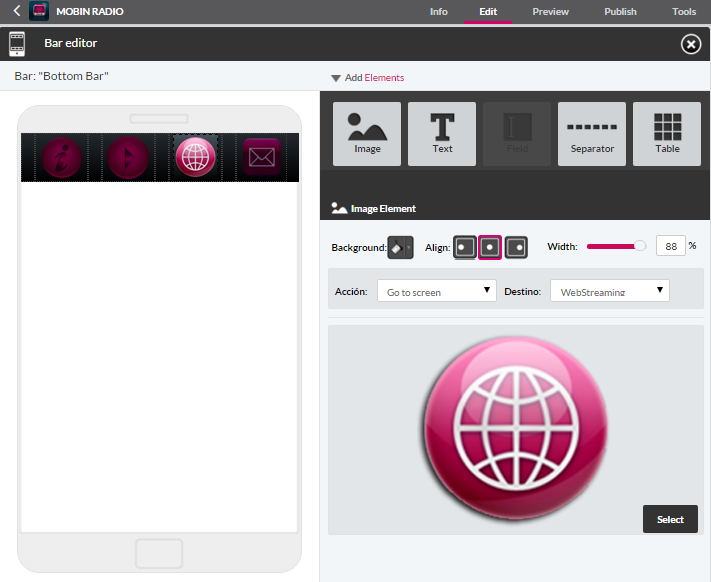The height and width of the screenshot is (582, 711).
Task: Select the envelope mail button in the phone bar
Action: [x=262, y=157]
